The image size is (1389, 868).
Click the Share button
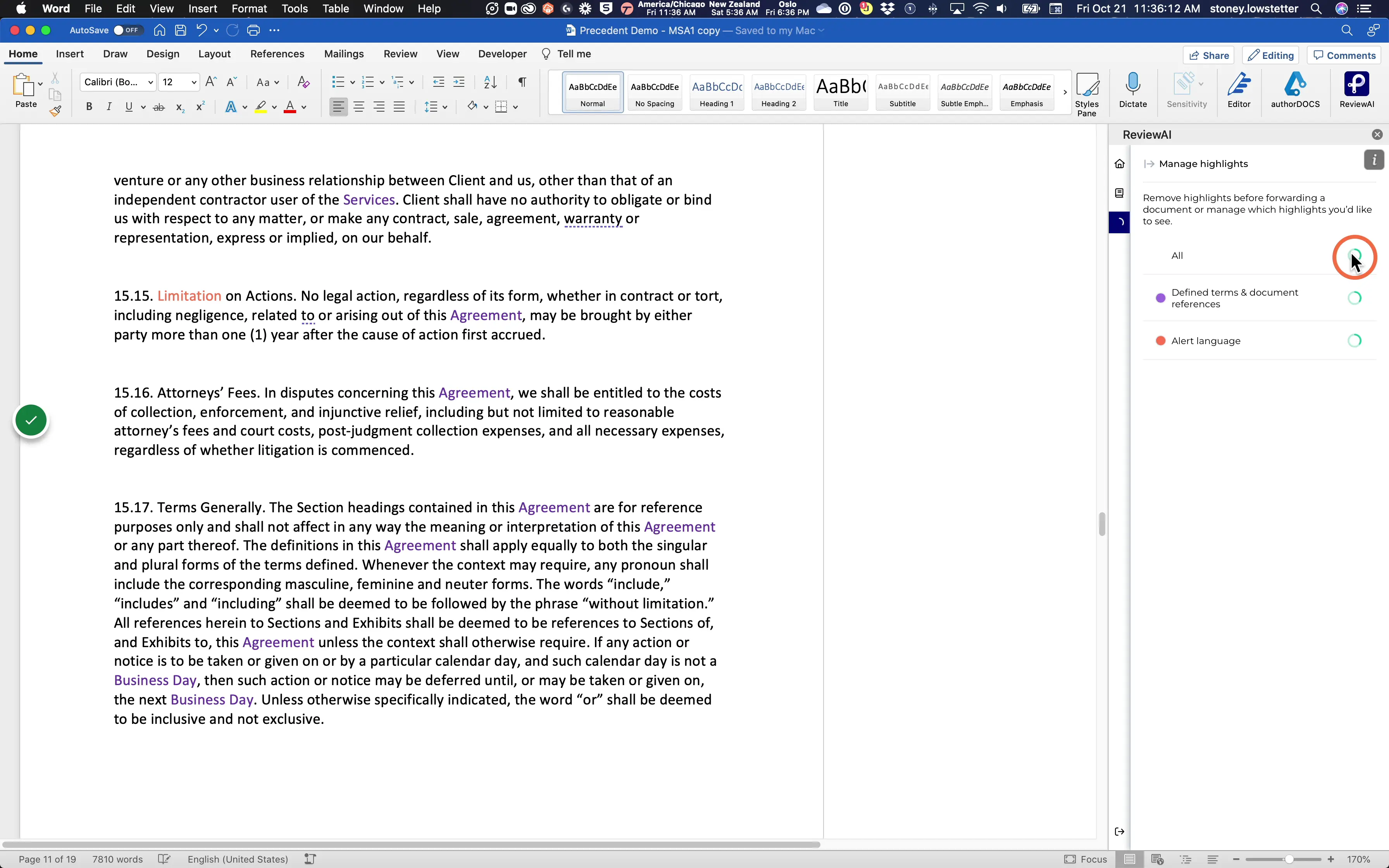tap(1209, 55)
